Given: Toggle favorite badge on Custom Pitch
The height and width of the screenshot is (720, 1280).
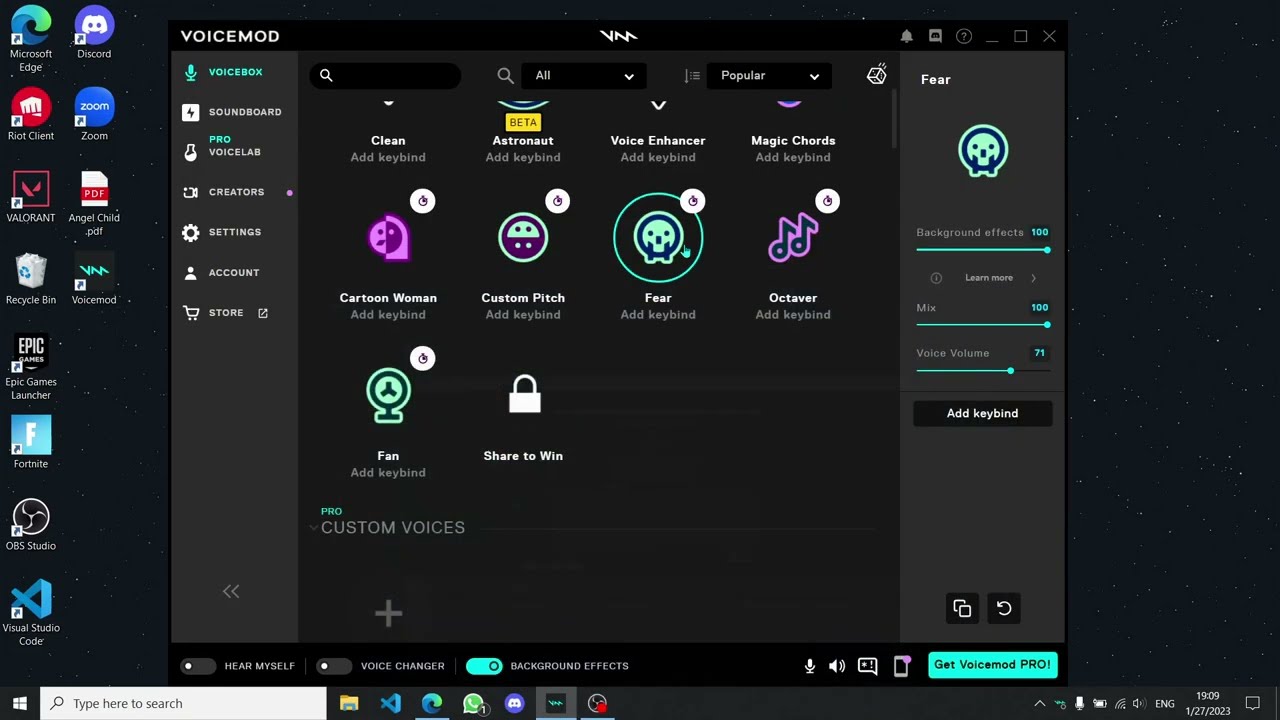Looking at the screenshot, I should click(558, 201).
